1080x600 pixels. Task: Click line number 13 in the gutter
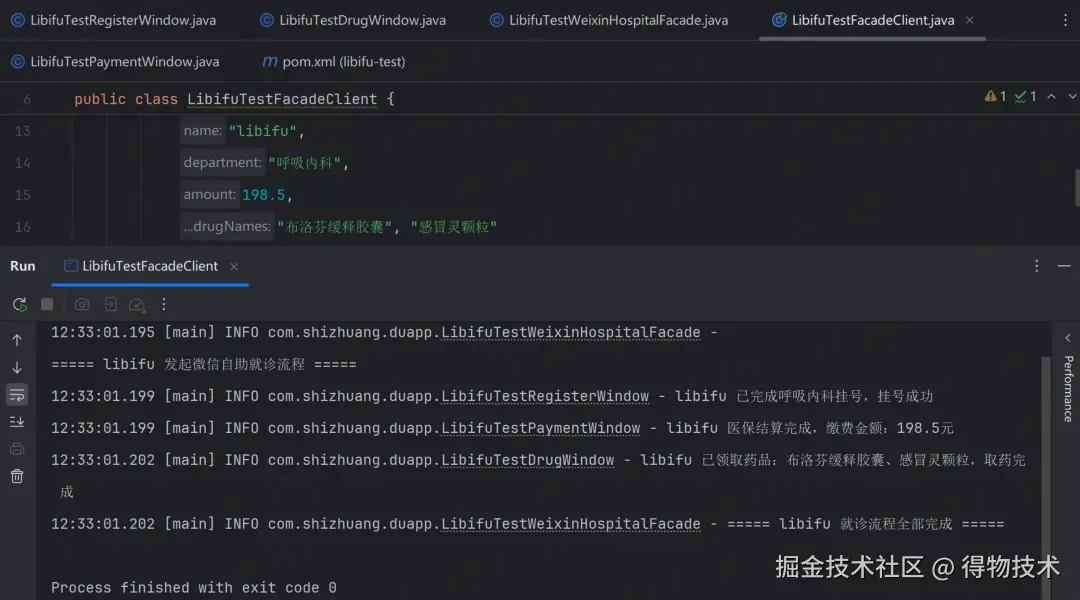[23, 131]
